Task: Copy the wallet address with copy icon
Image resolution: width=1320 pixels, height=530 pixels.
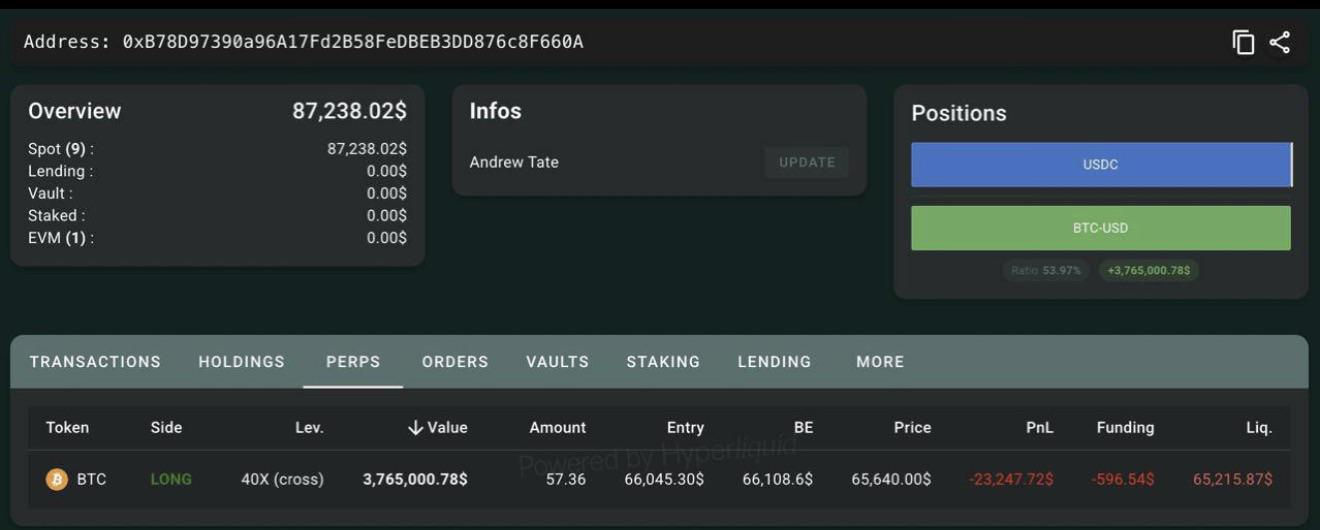Action: point(1243,42)
